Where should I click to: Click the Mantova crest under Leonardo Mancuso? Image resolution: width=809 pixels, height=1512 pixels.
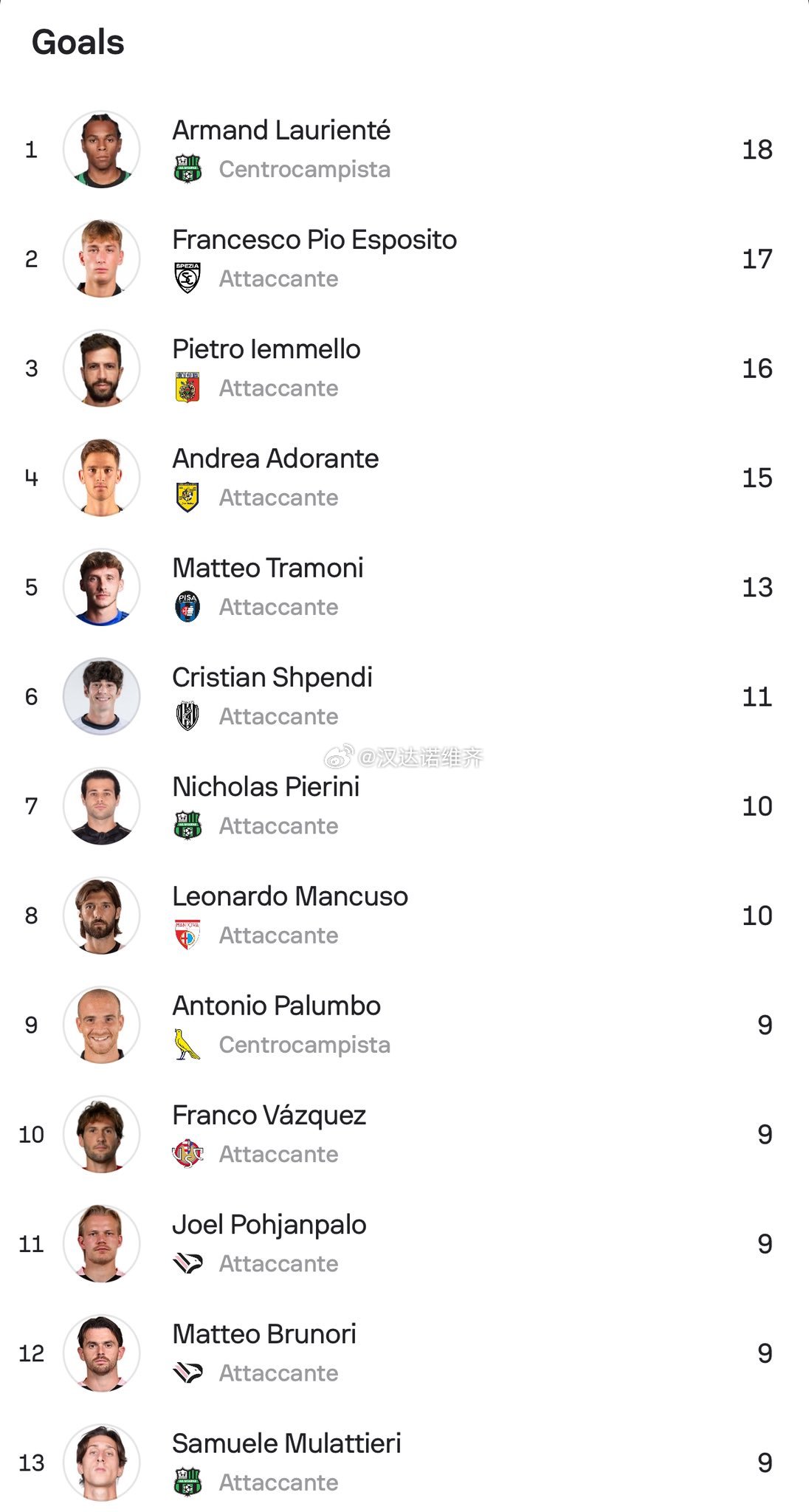click(187, 934)
